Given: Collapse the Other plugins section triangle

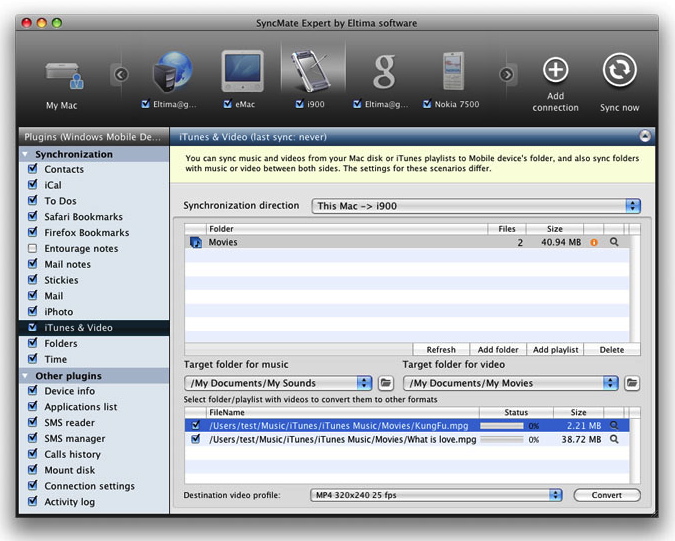Looking at the screenshot, I should coord(25,376).
